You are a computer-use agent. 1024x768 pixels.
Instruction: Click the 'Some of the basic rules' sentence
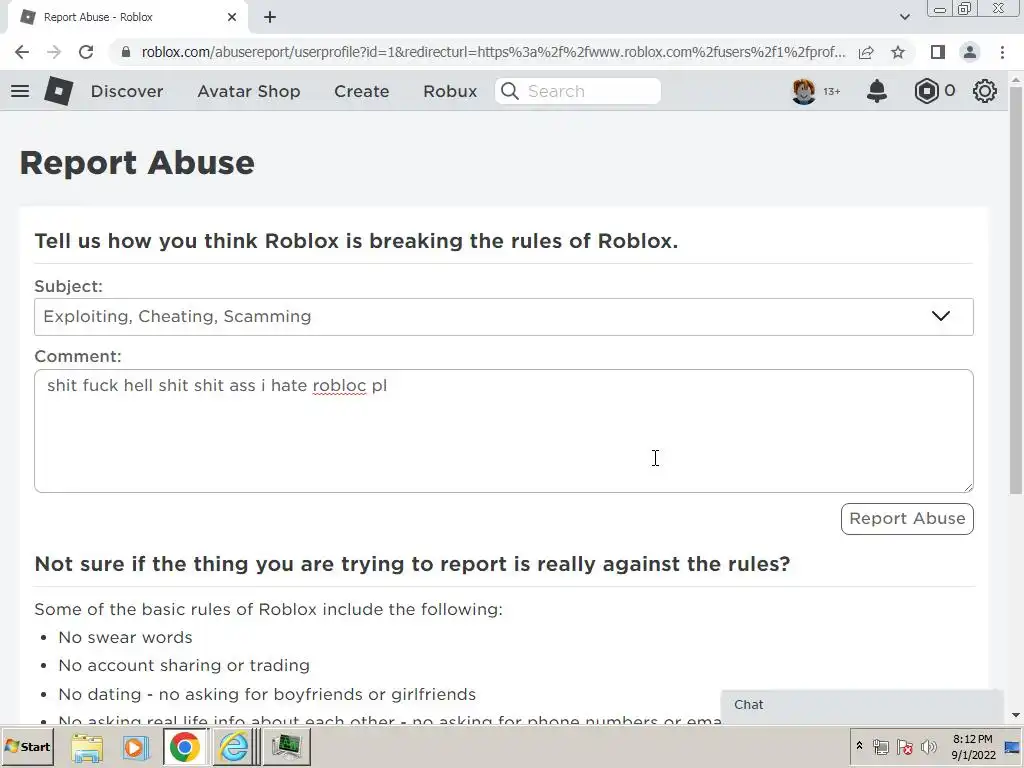pyautogui.click(x=268, y=609)
